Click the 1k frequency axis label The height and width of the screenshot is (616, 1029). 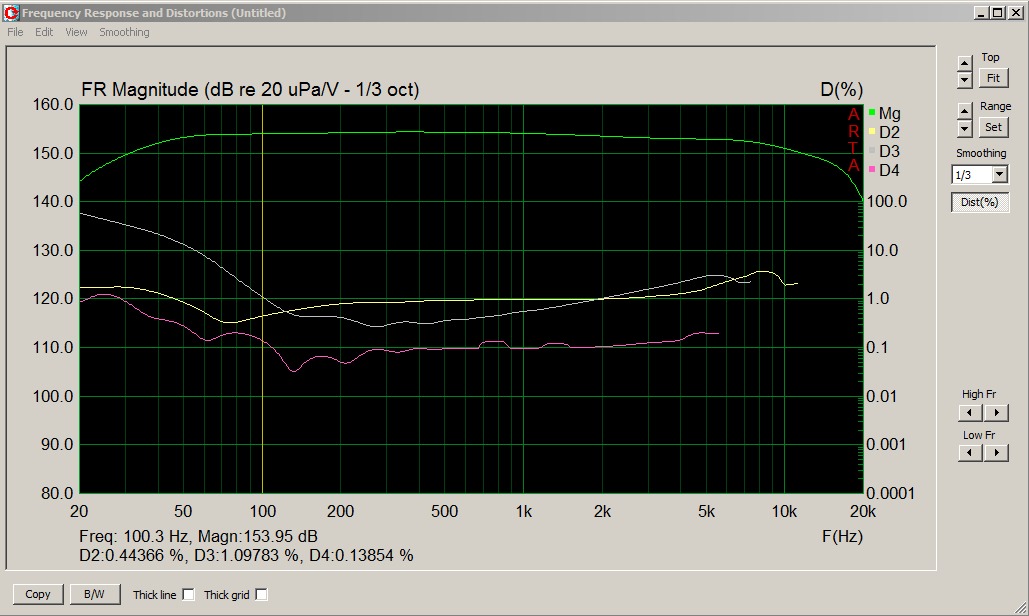[x=523, y=512]
